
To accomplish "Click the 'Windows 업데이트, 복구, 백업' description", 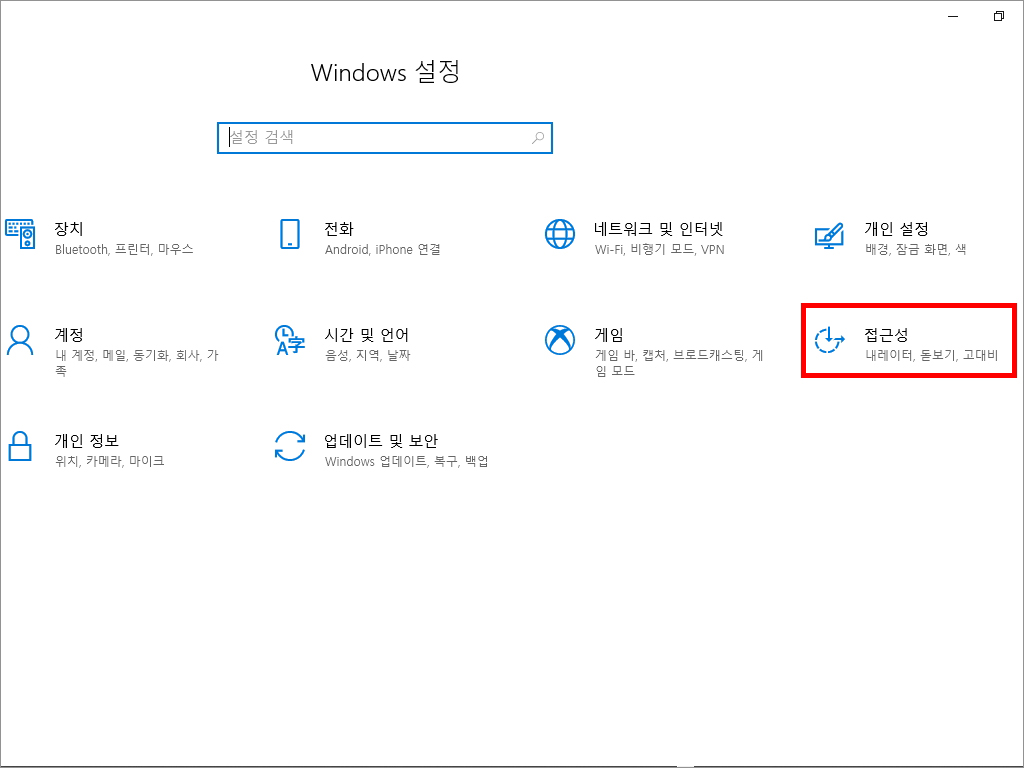I will click(x=406, y=461).
